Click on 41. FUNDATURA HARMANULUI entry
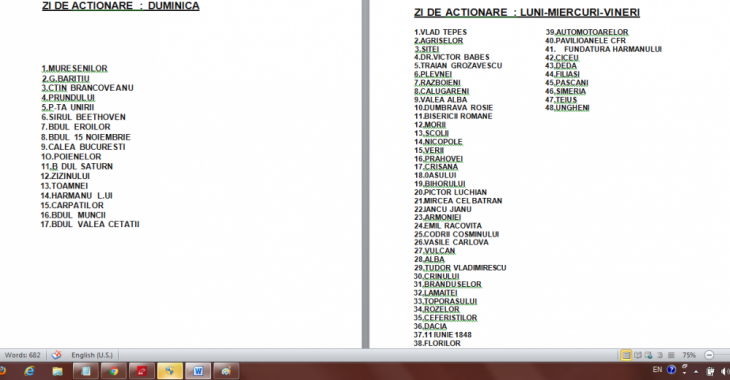This screenshot has height=380, width=730. 603,49
